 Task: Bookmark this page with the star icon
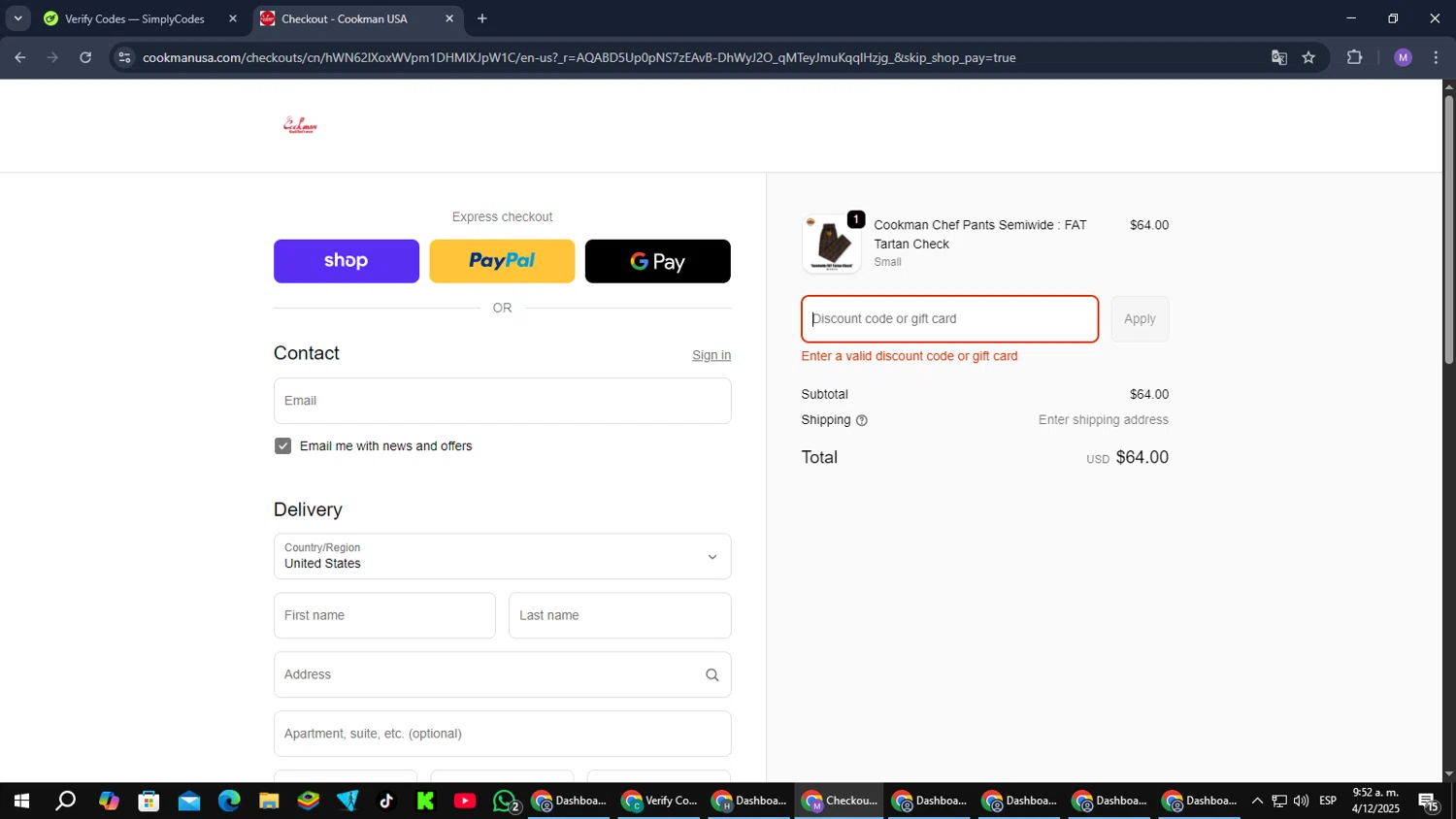(x=1308, y=57)
